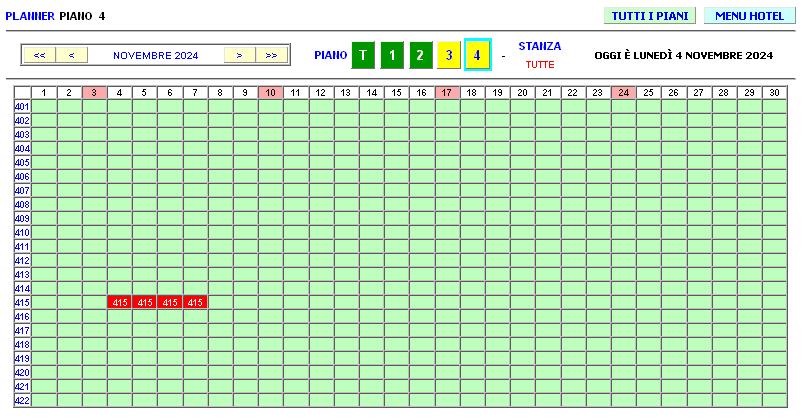Open room 407 row label
The width and height of the screenshot is (801, 419).
[22, 191]
